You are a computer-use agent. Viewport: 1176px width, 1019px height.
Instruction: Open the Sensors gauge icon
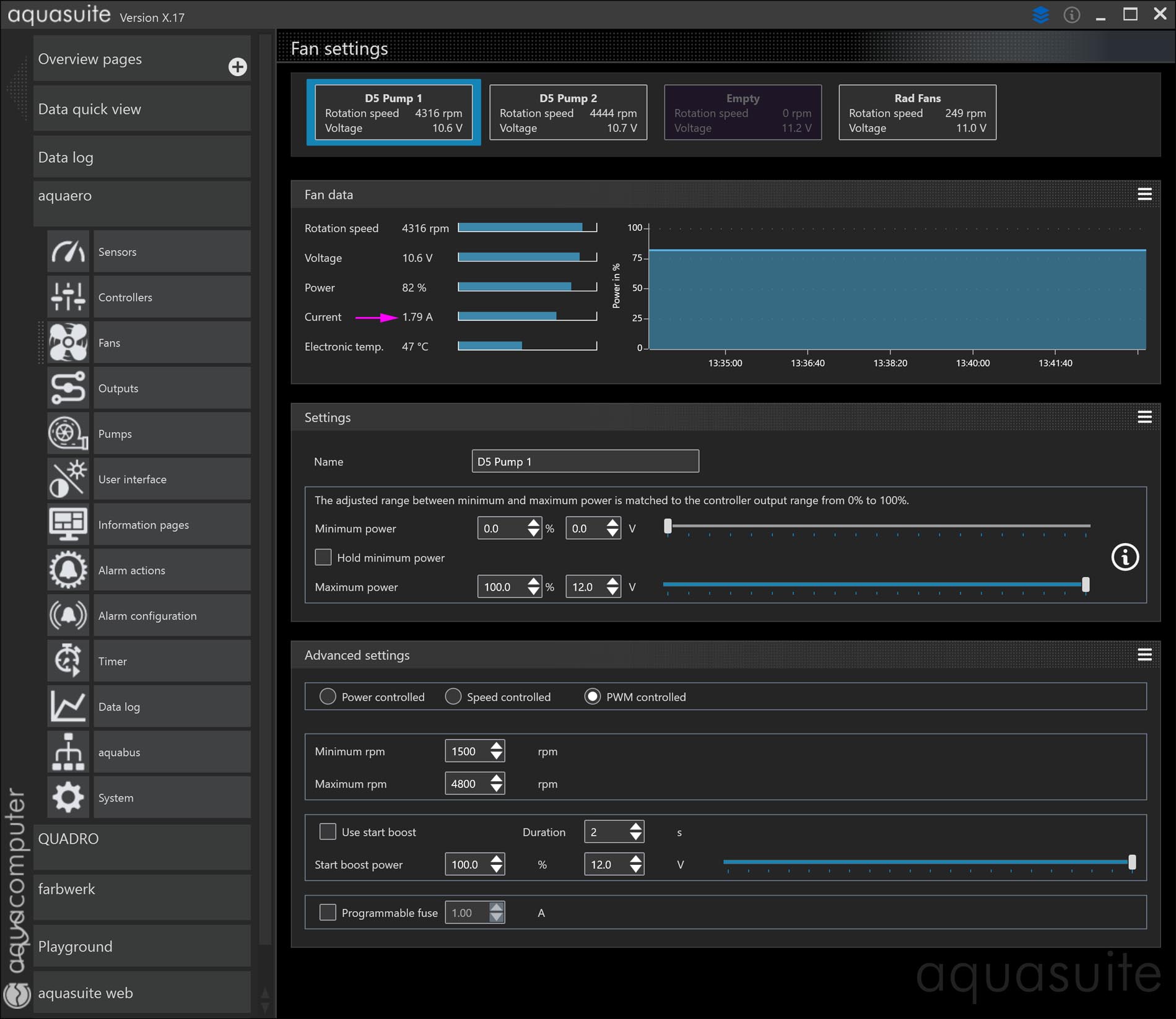pyautogui.click(x=68, y=251)
